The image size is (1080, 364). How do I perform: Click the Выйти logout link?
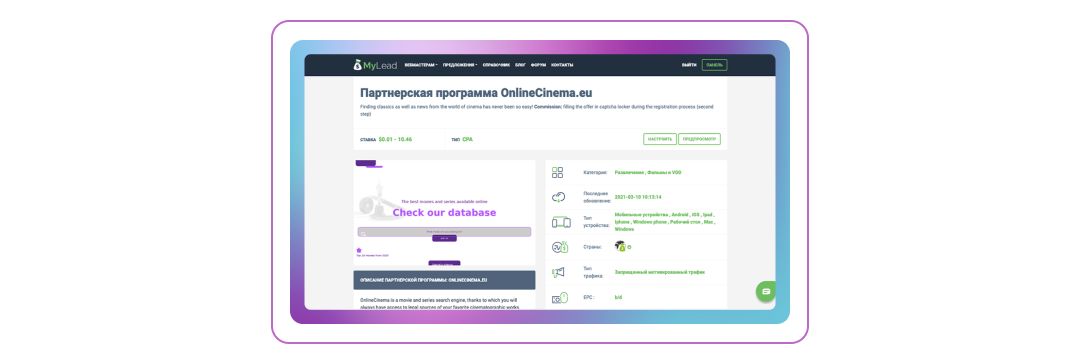(x=689, y=65)
